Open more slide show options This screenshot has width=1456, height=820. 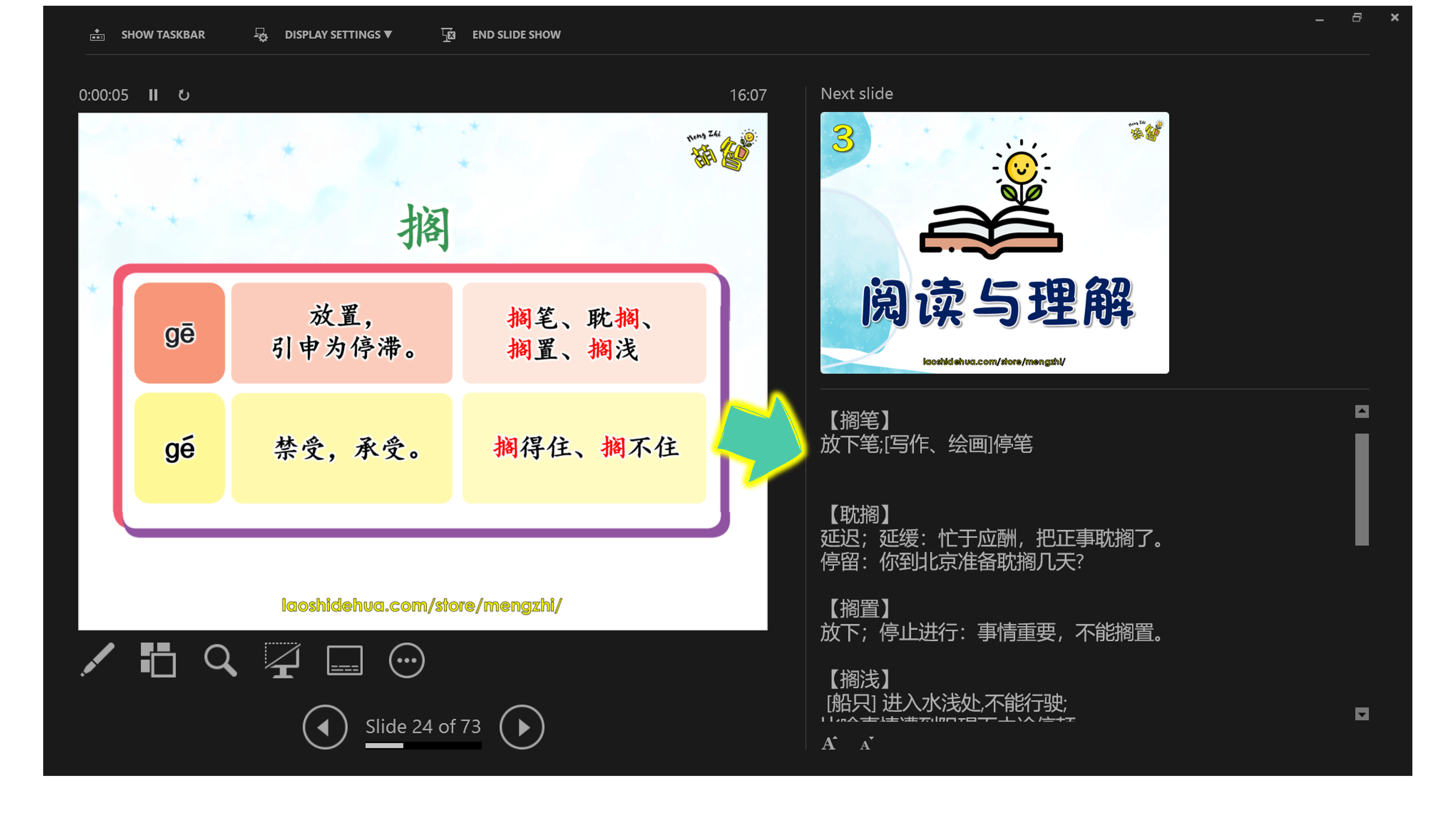pos(406,660)
